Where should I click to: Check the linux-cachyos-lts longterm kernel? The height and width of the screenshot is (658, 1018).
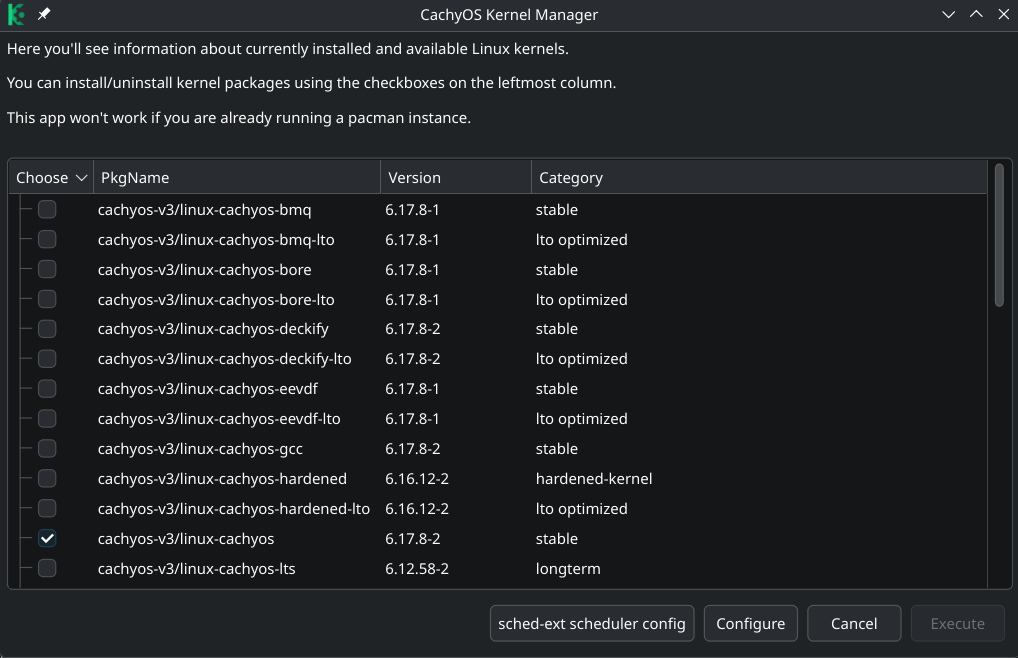(46, 568)
